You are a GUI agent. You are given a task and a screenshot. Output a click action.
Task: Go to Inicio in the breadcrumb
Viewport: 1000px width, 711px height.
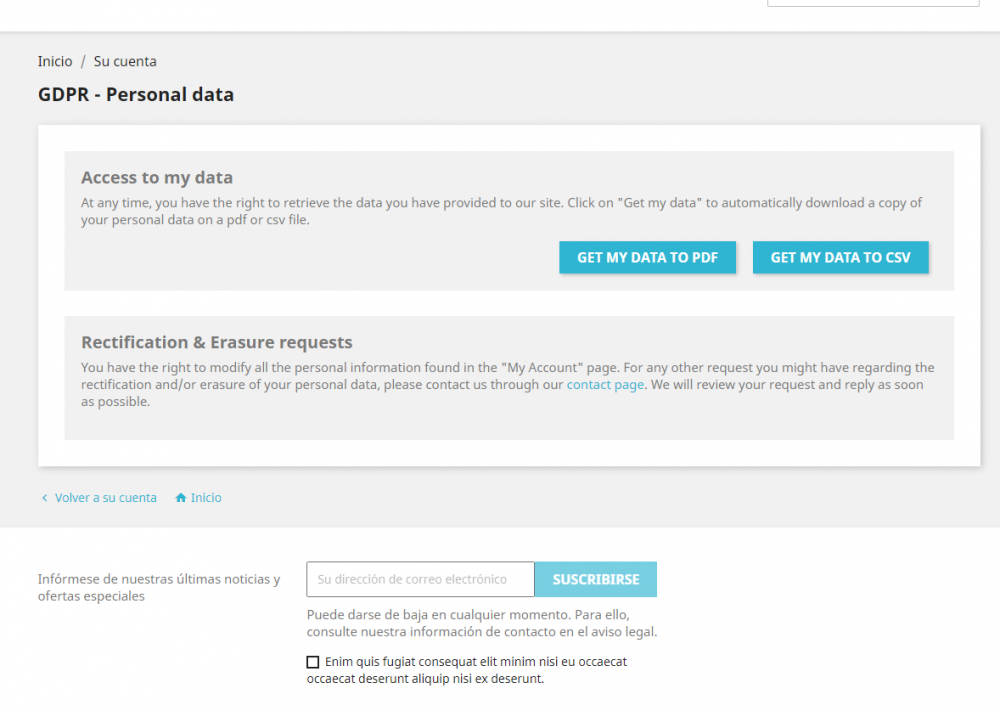55,61
